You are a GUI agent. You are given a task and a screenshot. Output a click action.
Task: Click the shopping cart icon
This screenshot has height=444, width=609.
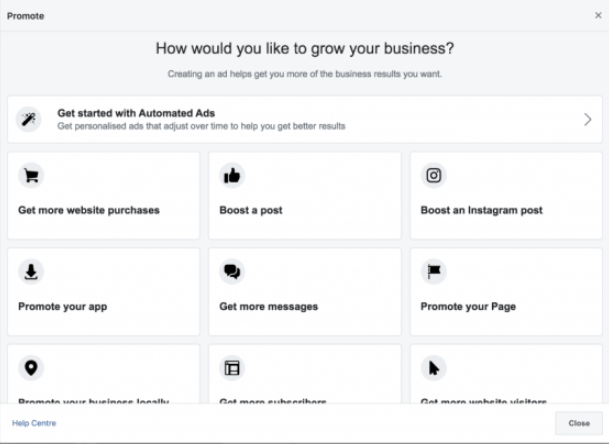click(32, 176)
